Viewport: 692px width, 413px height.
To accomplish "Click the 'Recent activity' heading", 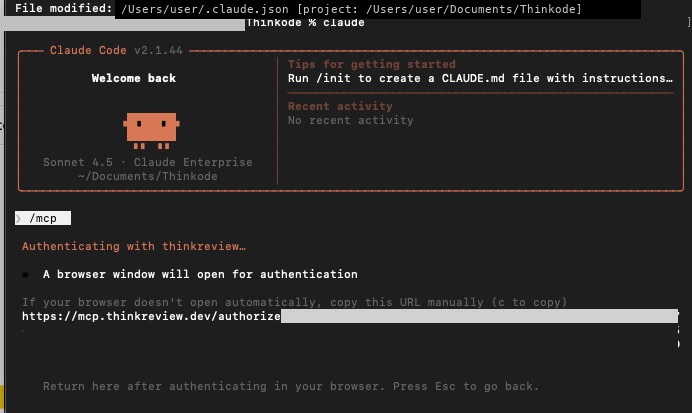I will pyautogui.click(x=340, y=106).
